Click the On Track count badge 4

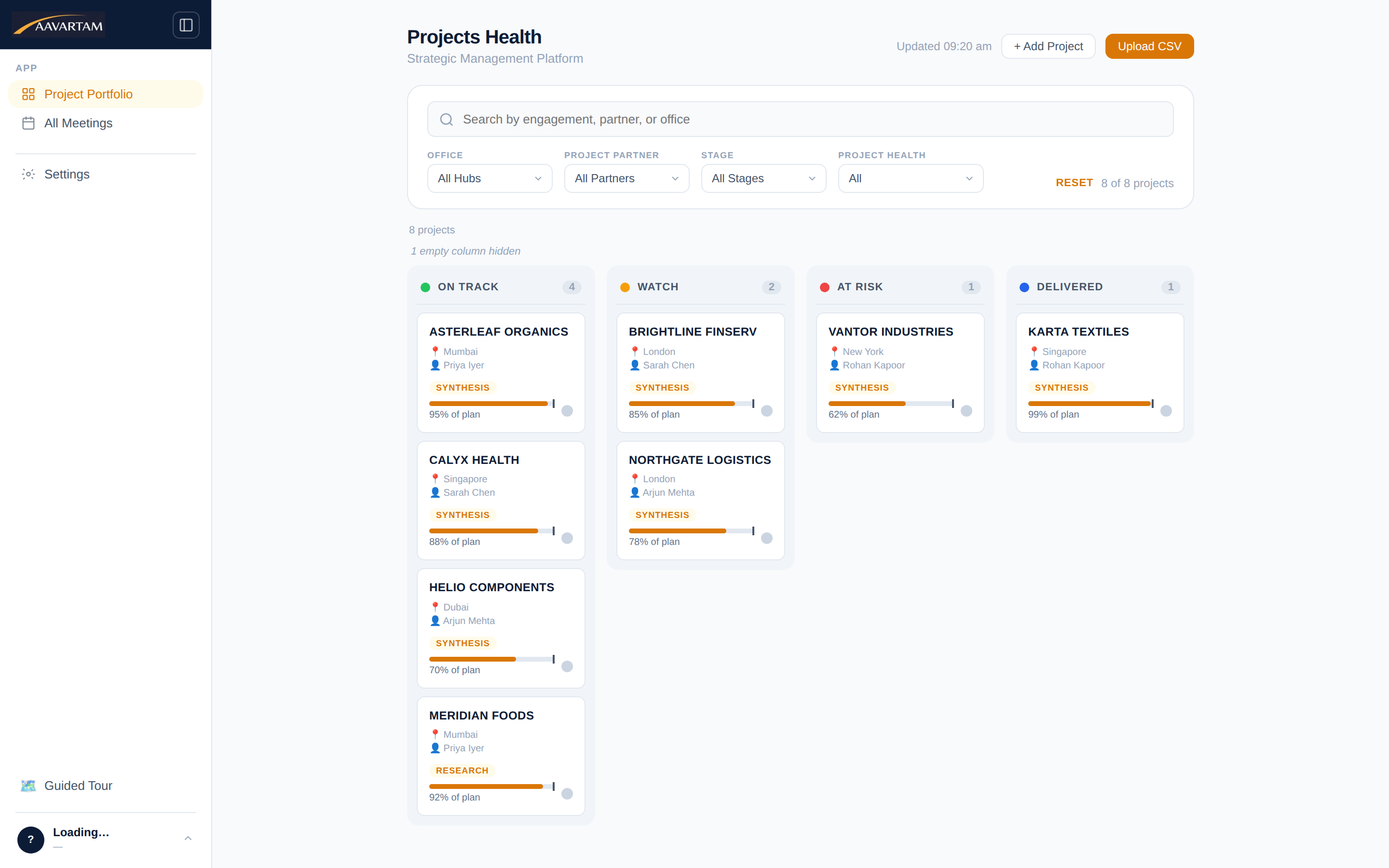(x=572, y=287)
